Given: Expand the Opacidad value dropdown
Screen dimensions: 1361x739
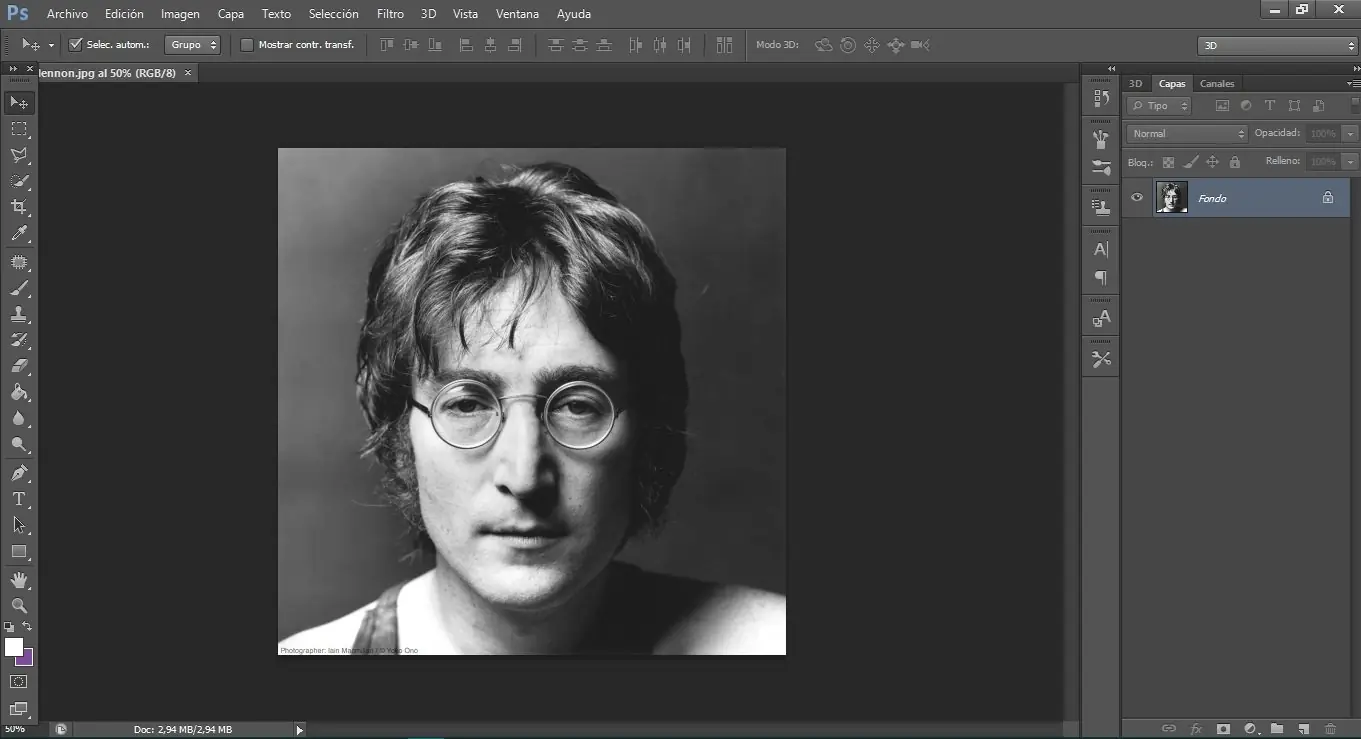Looking at the screenshot, I should pos(1350,133).
